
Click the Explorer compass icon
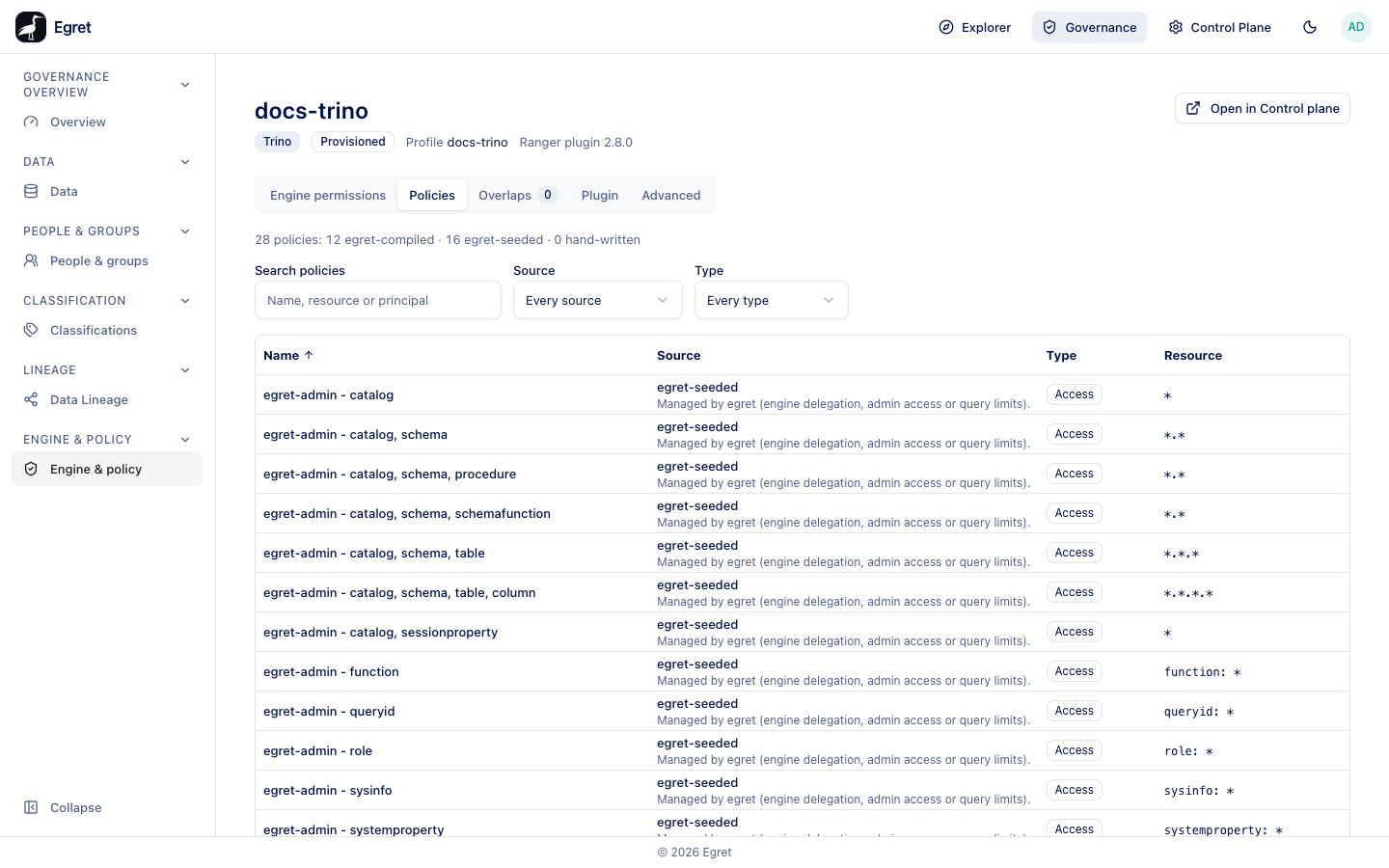[x=946, y=27]
